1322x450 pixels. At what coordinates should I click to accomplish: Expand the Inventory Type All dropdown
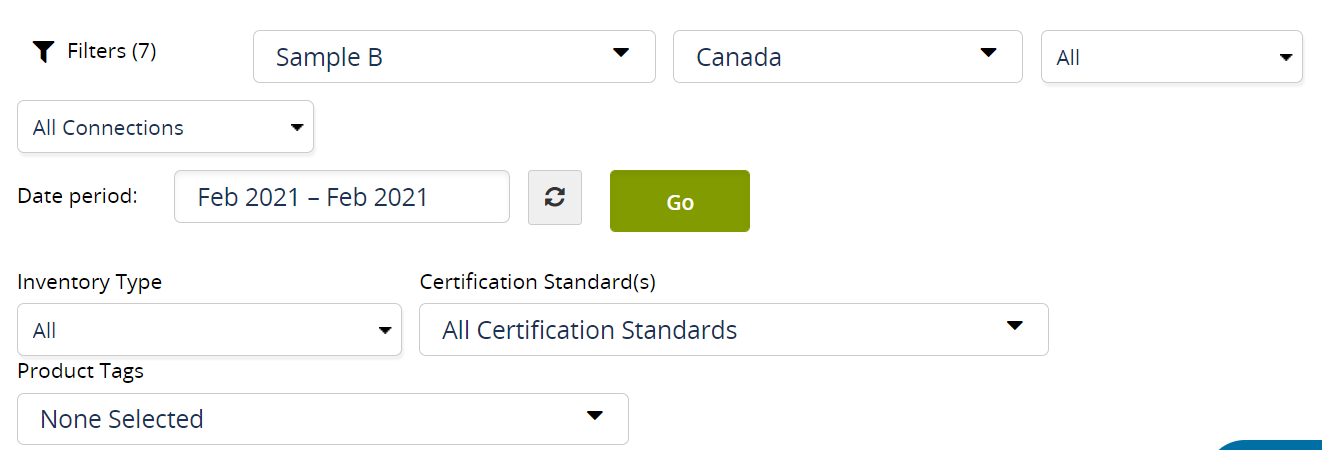(x=208, y=331)
